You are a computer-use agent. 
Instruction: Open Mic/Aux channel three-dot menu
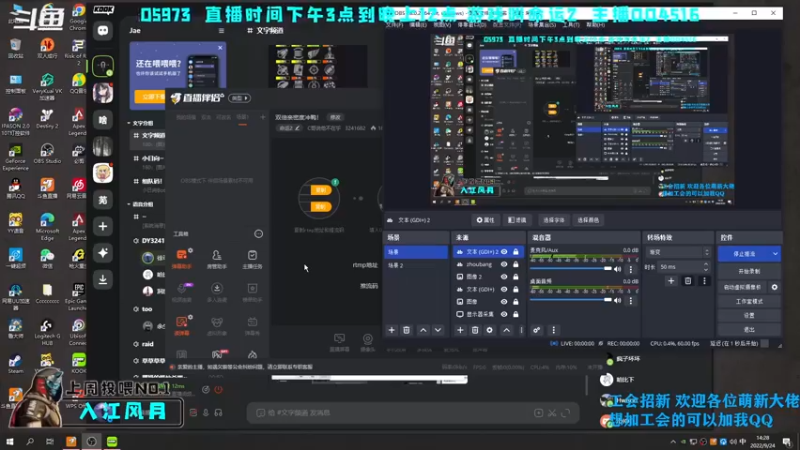click(631, 269)
